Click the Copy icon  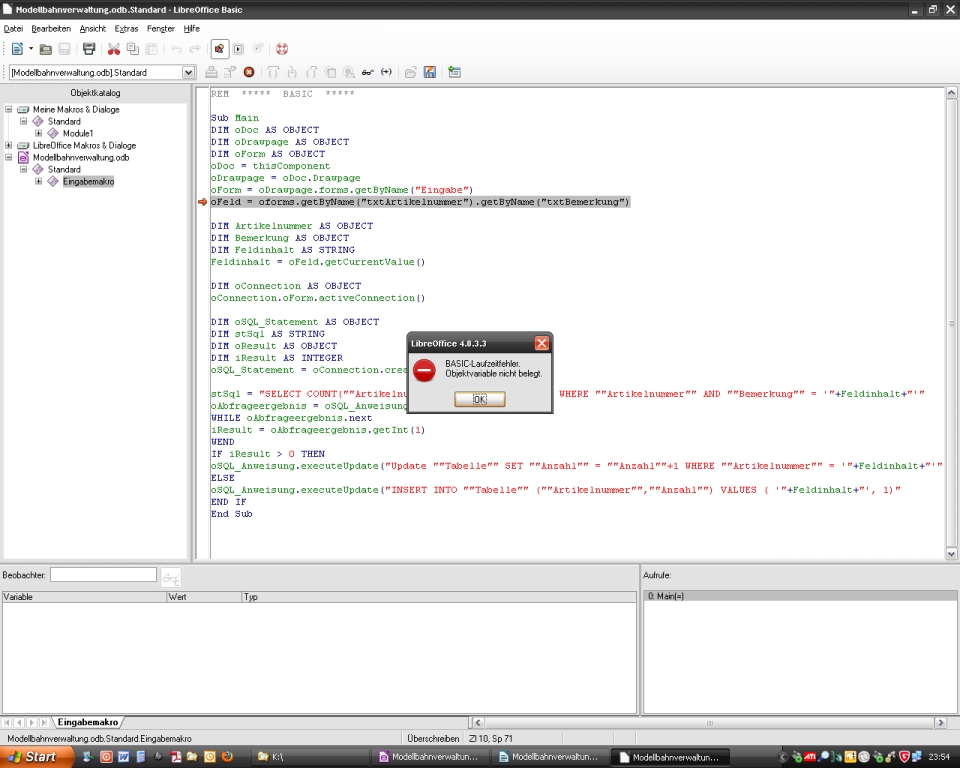point(132,49)
